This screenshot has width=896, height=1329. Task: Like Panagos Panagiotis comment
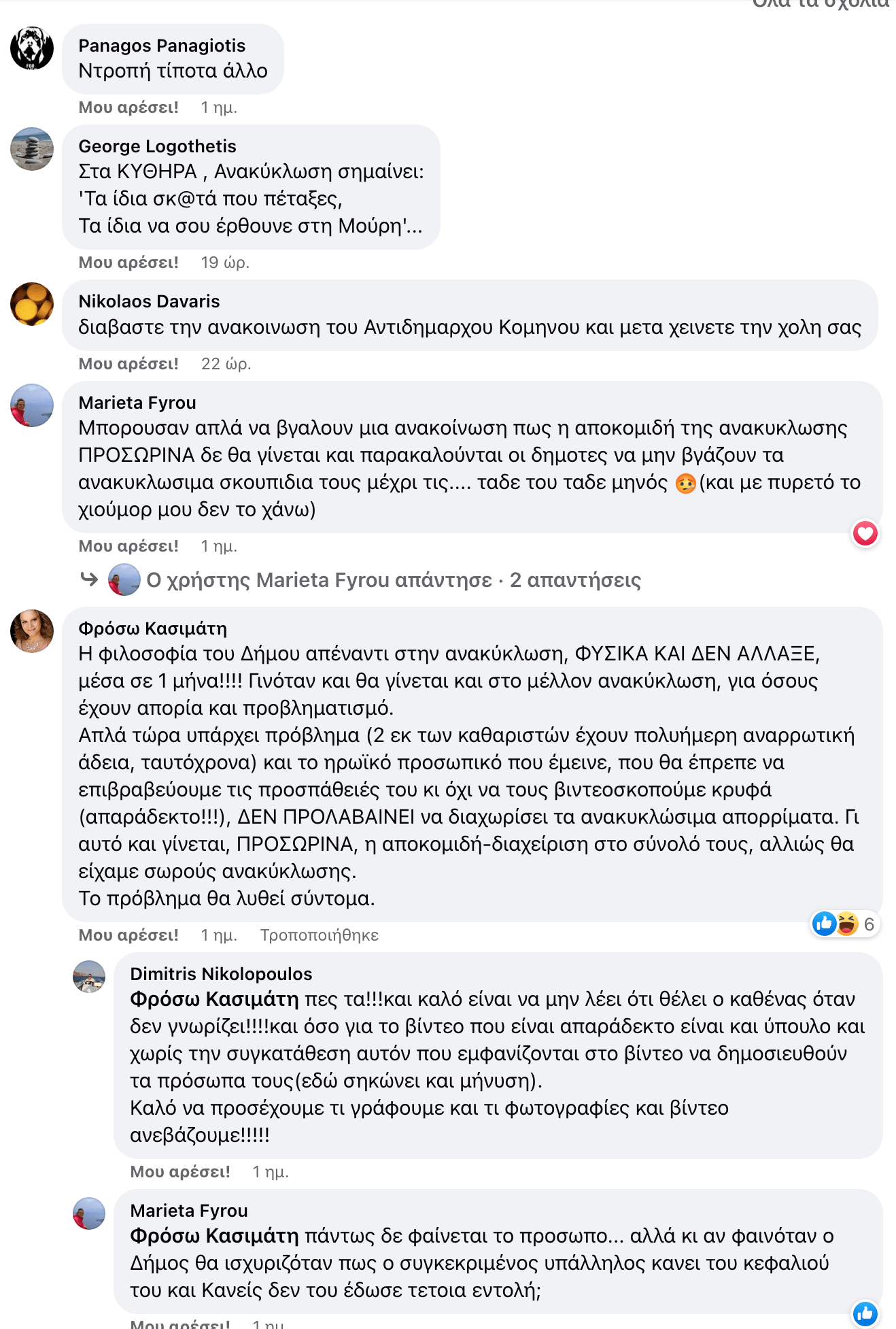click(128, 107)
